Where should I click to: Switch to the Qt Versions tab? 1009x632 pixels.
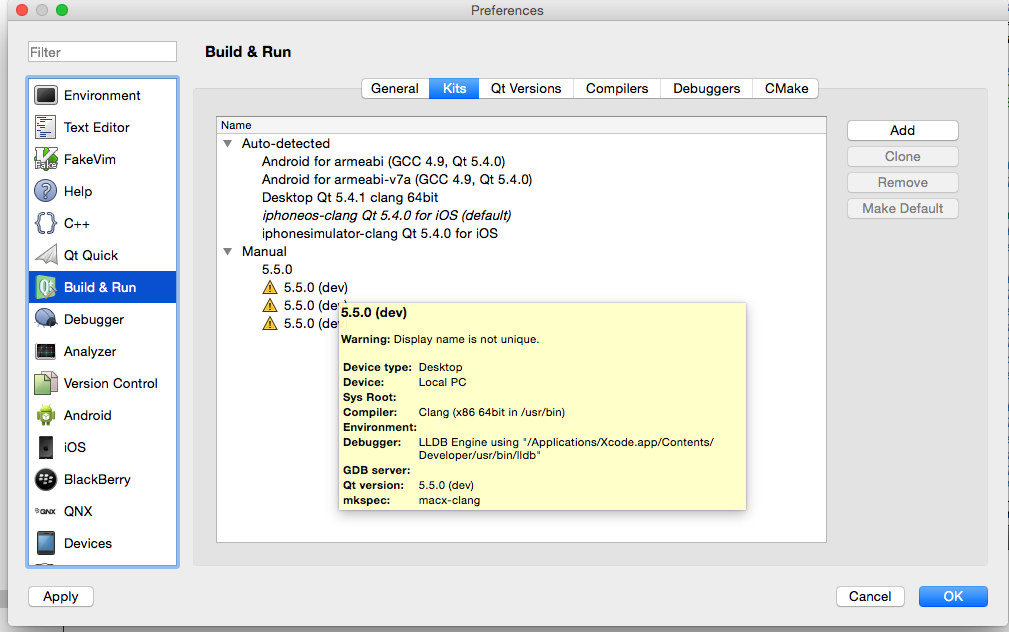(x=526, y=88)
